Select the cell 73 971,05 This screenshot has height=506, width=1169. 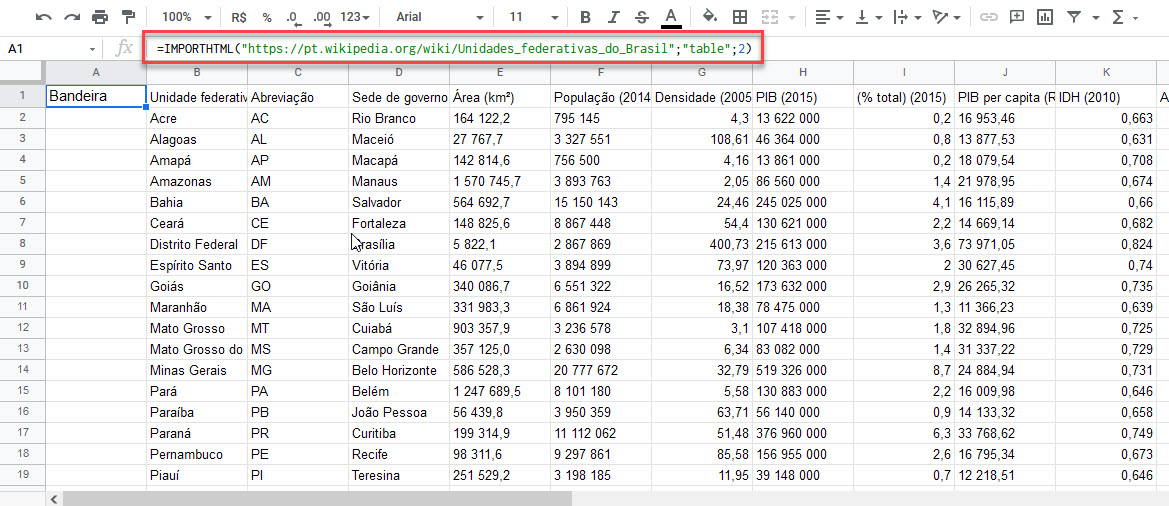[1005, 244]
